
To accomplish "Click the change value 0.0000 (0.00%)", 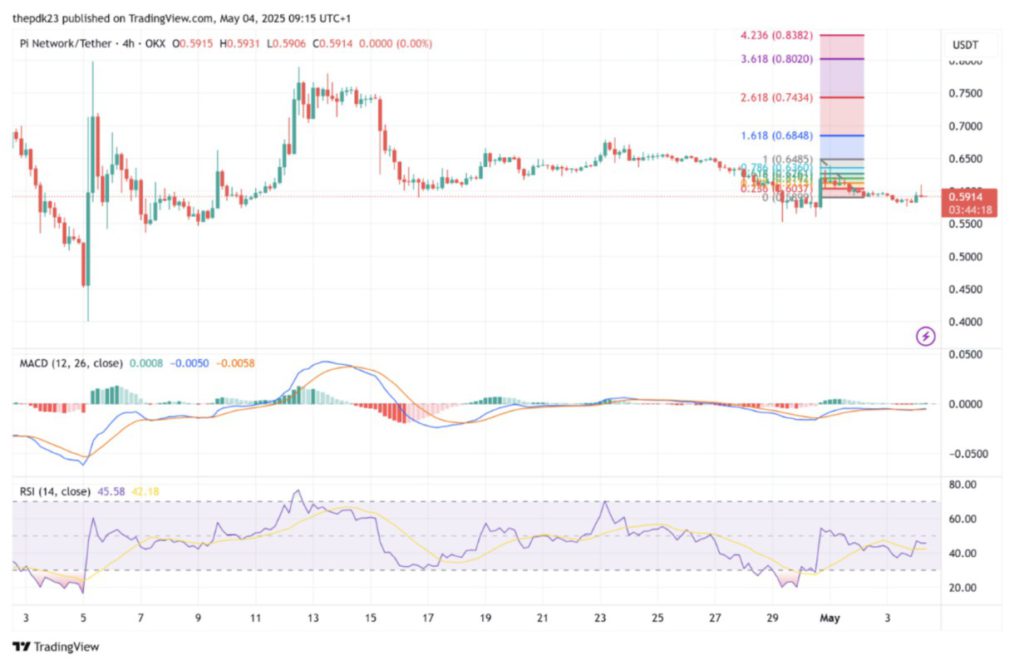I will pos(395,44).
